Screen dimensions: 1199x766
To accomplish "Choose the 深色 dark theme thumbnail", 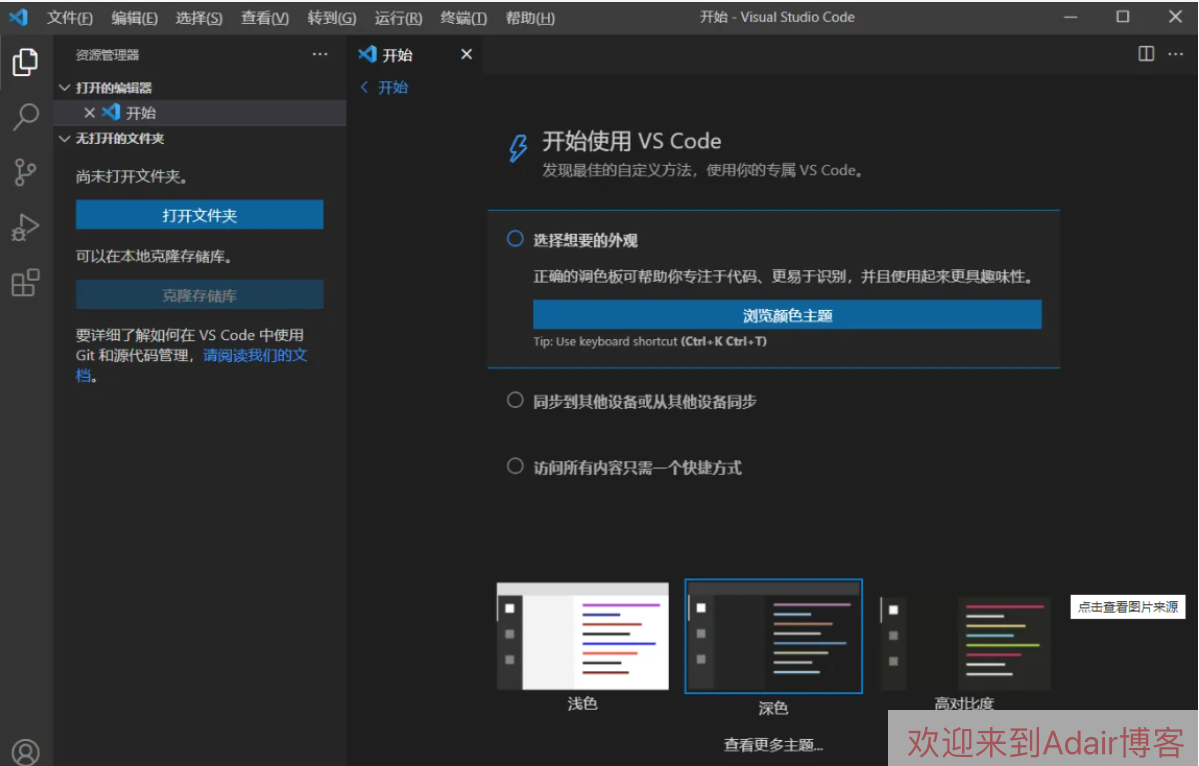I will (773, 636).
